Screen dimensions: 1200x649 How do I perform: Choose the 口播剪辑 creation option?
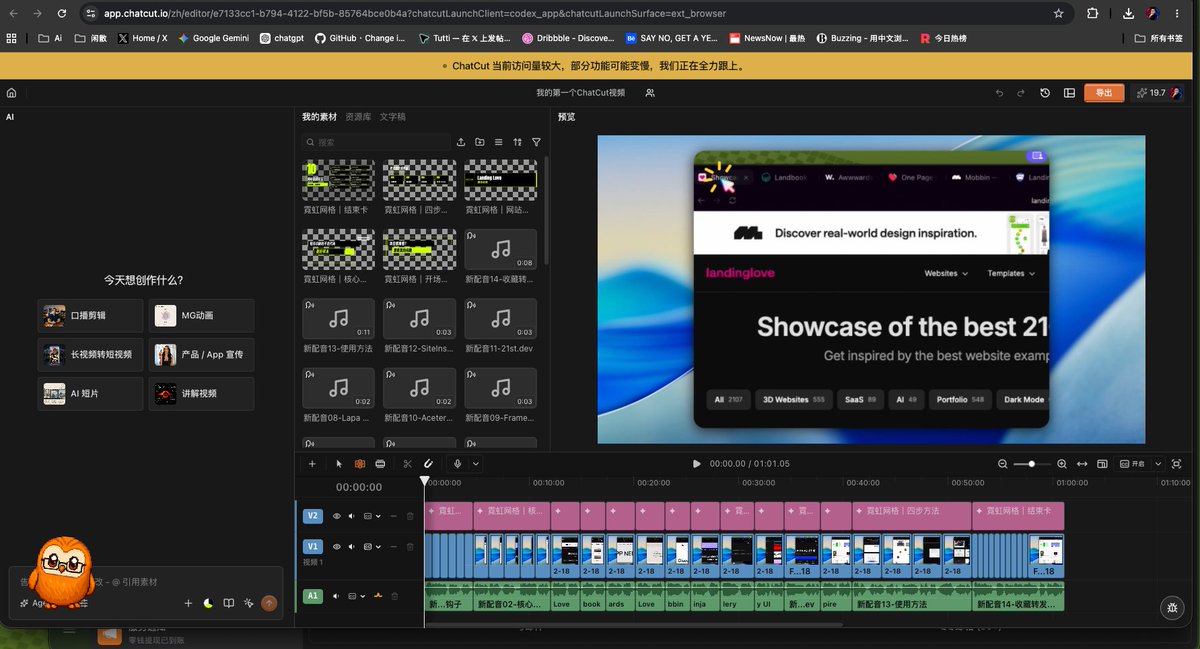91,316
